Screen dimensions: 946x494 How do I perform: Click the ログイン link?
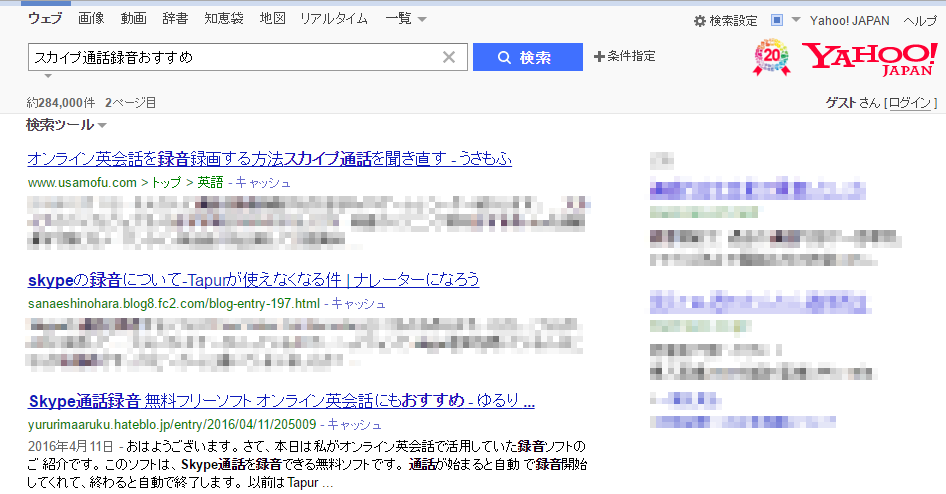click(x=910, y=103)
